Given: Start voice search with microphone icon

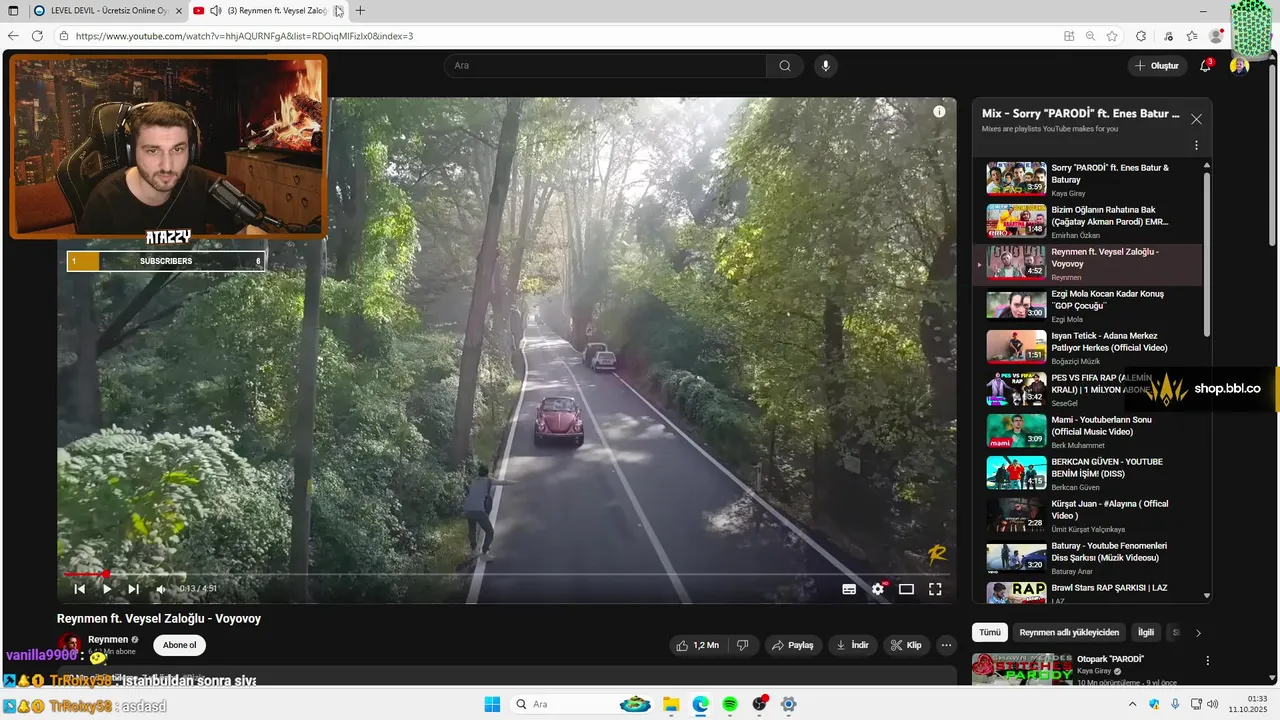Looking at the screenshot, I should 825,66.
